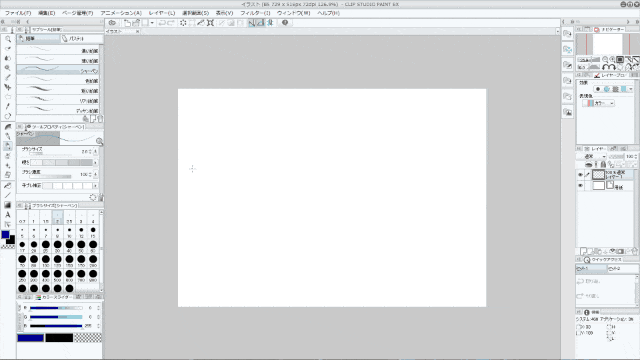Click the Redo arrow in the command bar
Viewport: 640px width, 360px height.
tap(171, 23)
